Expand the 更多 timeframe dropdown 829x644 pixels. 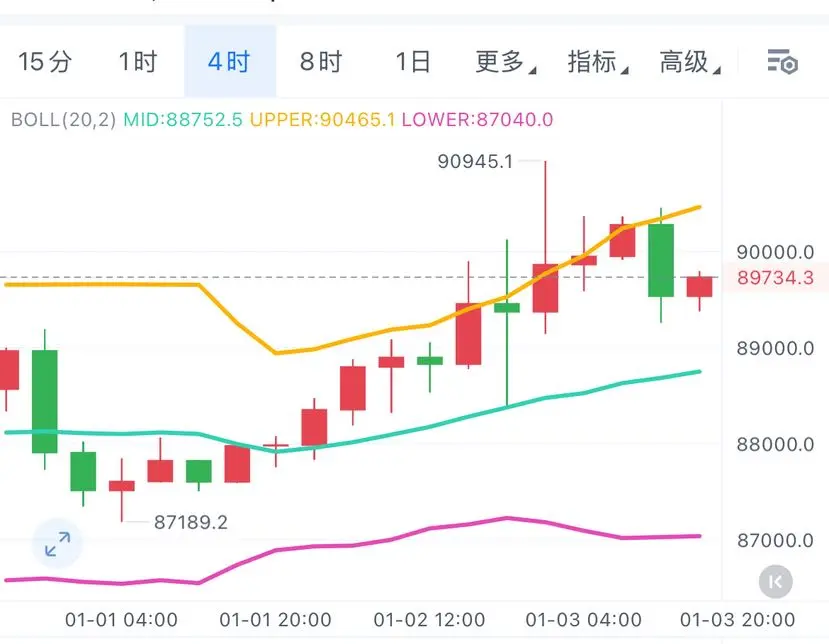[505, 61]
